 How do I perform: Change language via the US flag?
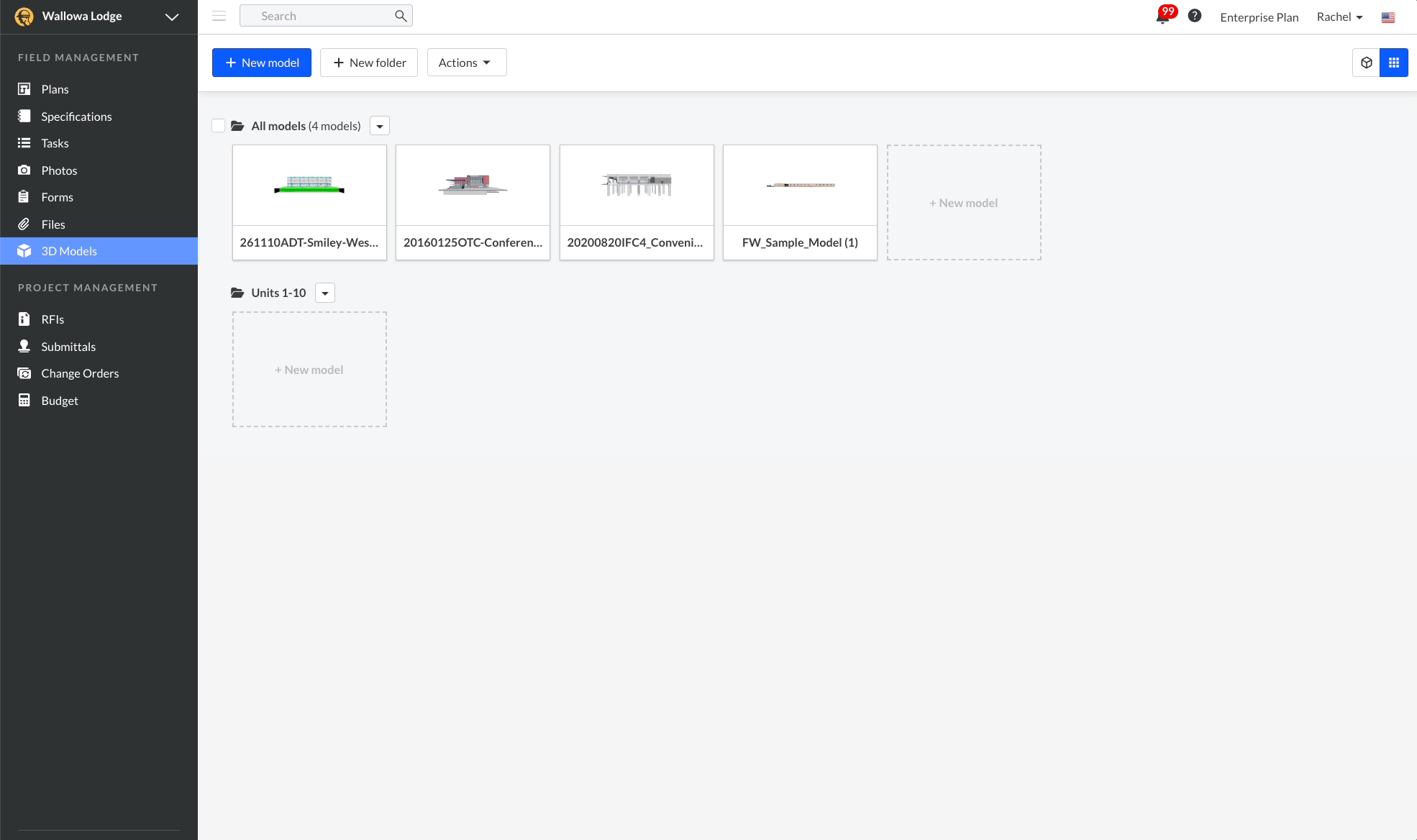point(1388,17)
